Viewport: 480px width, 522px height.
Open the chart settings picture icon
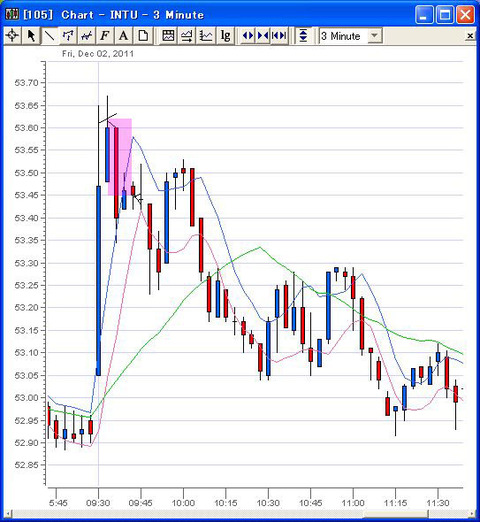click(168, 35)
